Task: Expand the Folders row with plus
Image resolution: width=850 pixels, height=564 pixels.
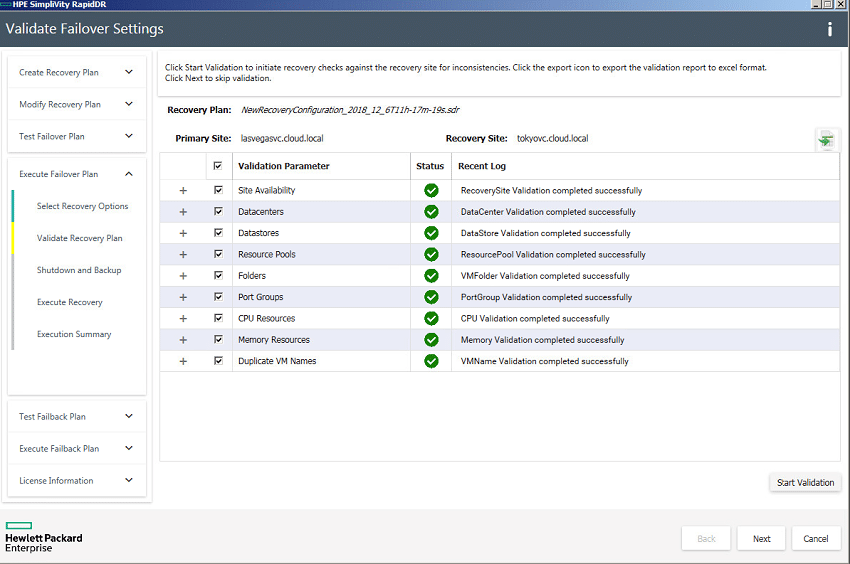Action: point(183,276)
